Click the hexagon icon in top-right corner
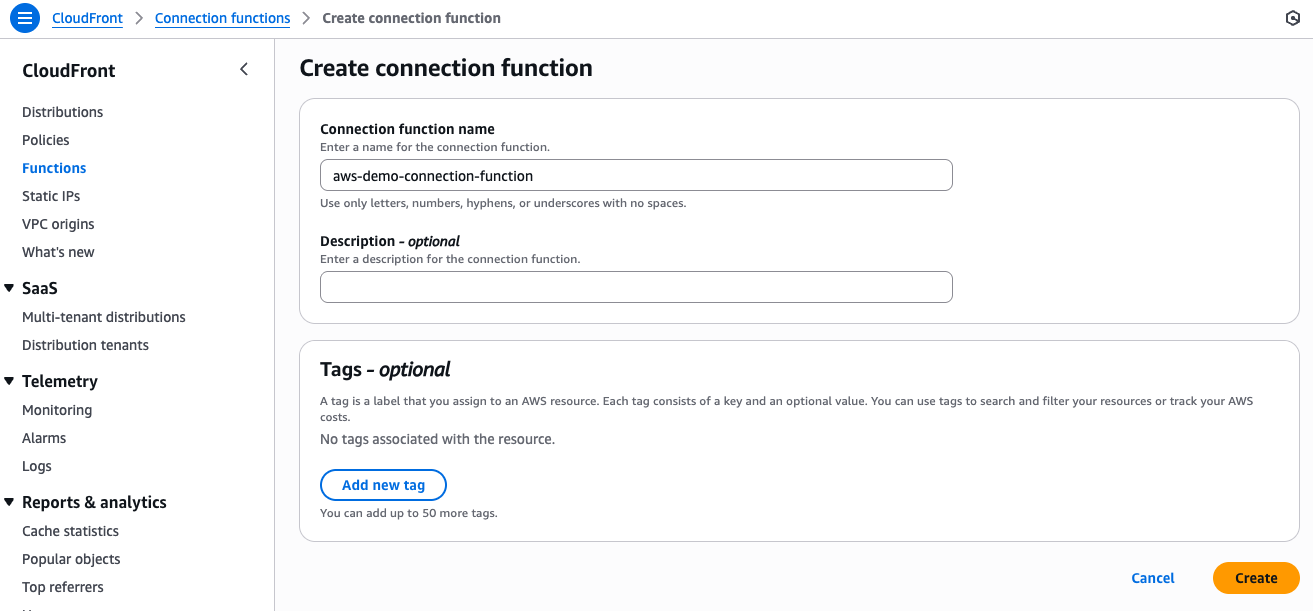This screenshot has height=611, width=1313. coord(1292,18)
